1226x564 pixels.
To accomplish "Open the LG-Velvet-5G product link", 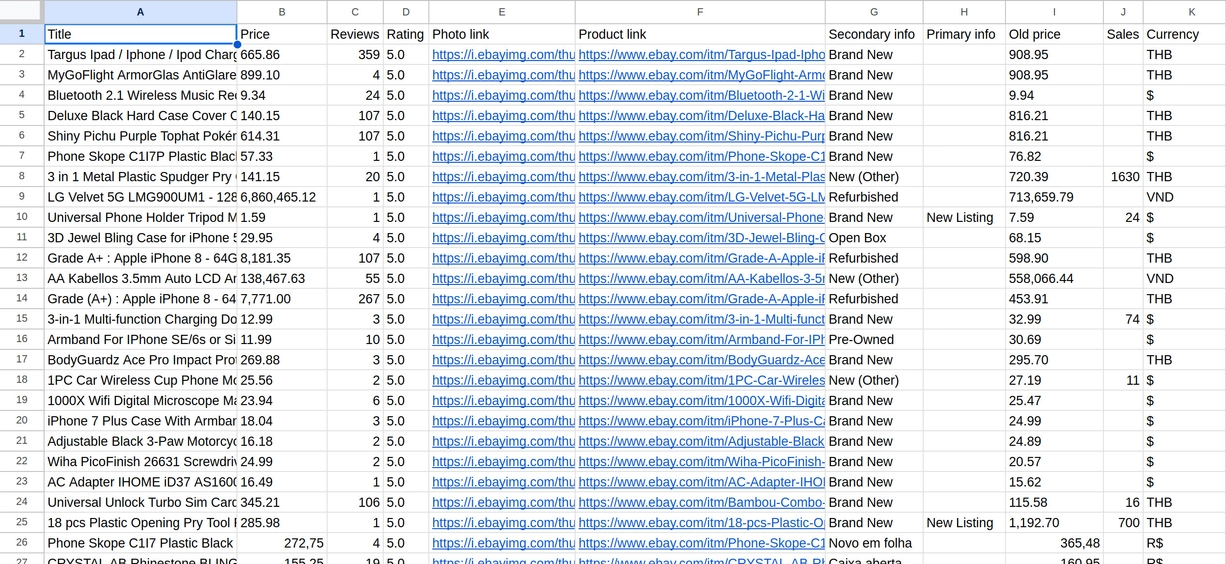I will [x=701, y=197].
